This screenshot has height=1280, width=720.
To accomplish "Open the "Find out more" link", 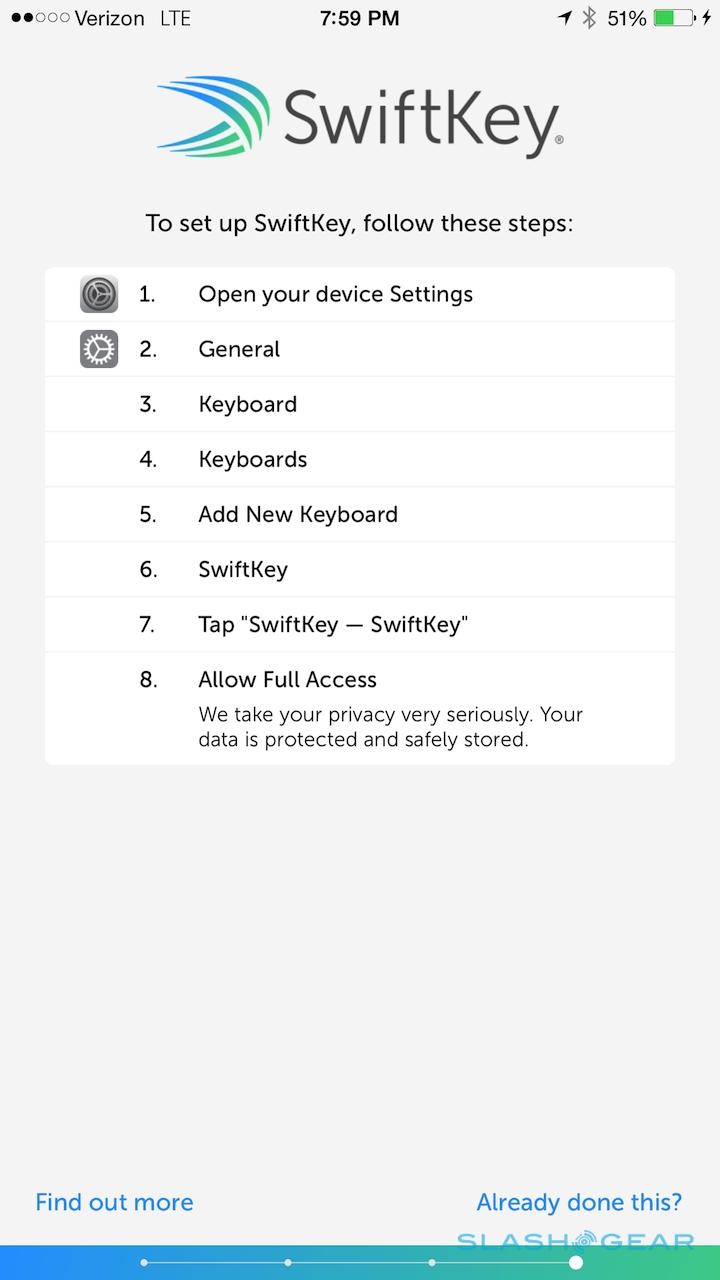I will (114, 1202).
